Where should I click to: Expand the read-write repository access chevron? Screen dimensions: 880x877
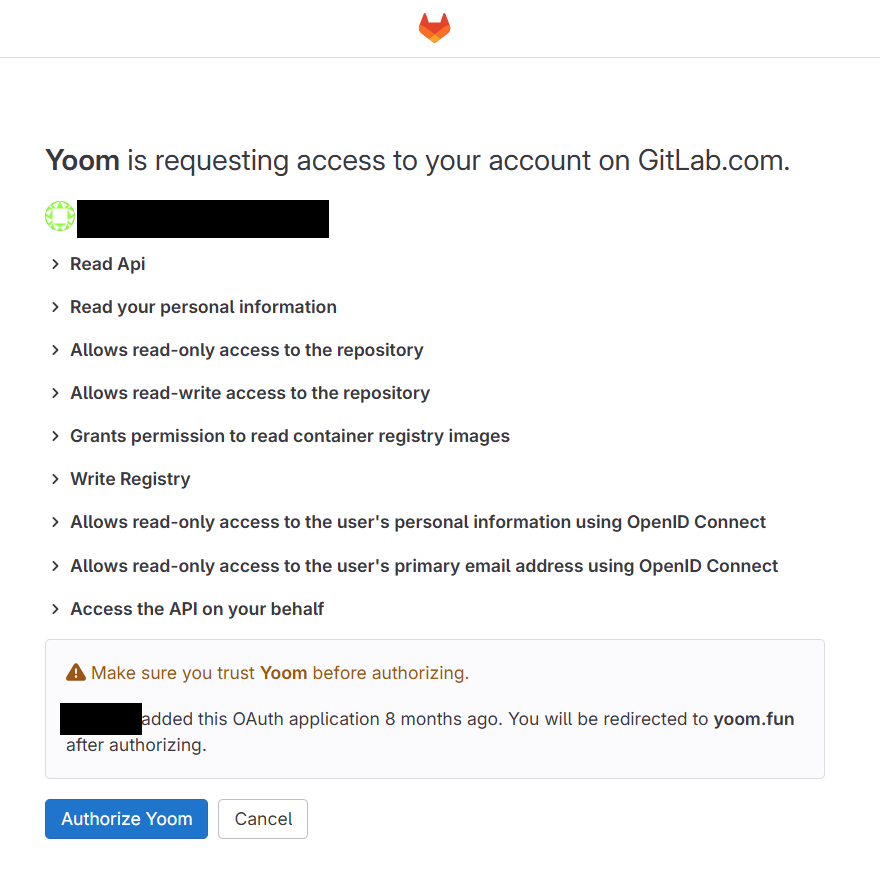click(55, 393)
